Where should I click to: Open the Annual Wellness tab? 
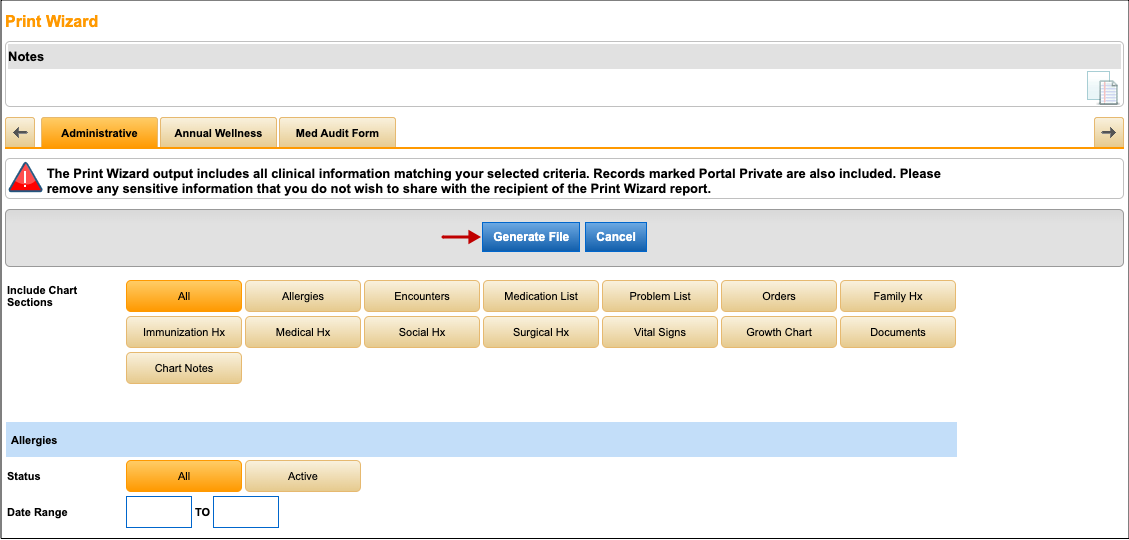coord(218,133)
